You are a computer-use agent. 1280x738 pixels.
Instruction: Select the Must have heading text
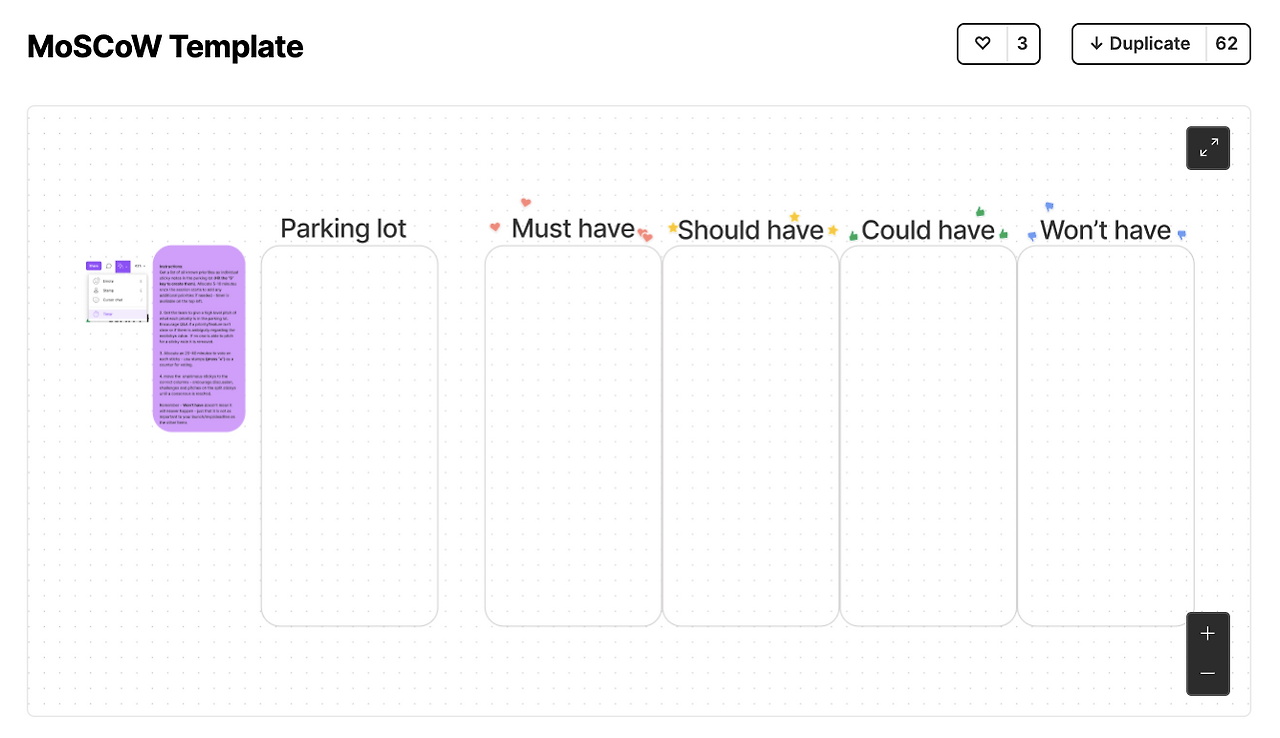click(x=573, y=229)
